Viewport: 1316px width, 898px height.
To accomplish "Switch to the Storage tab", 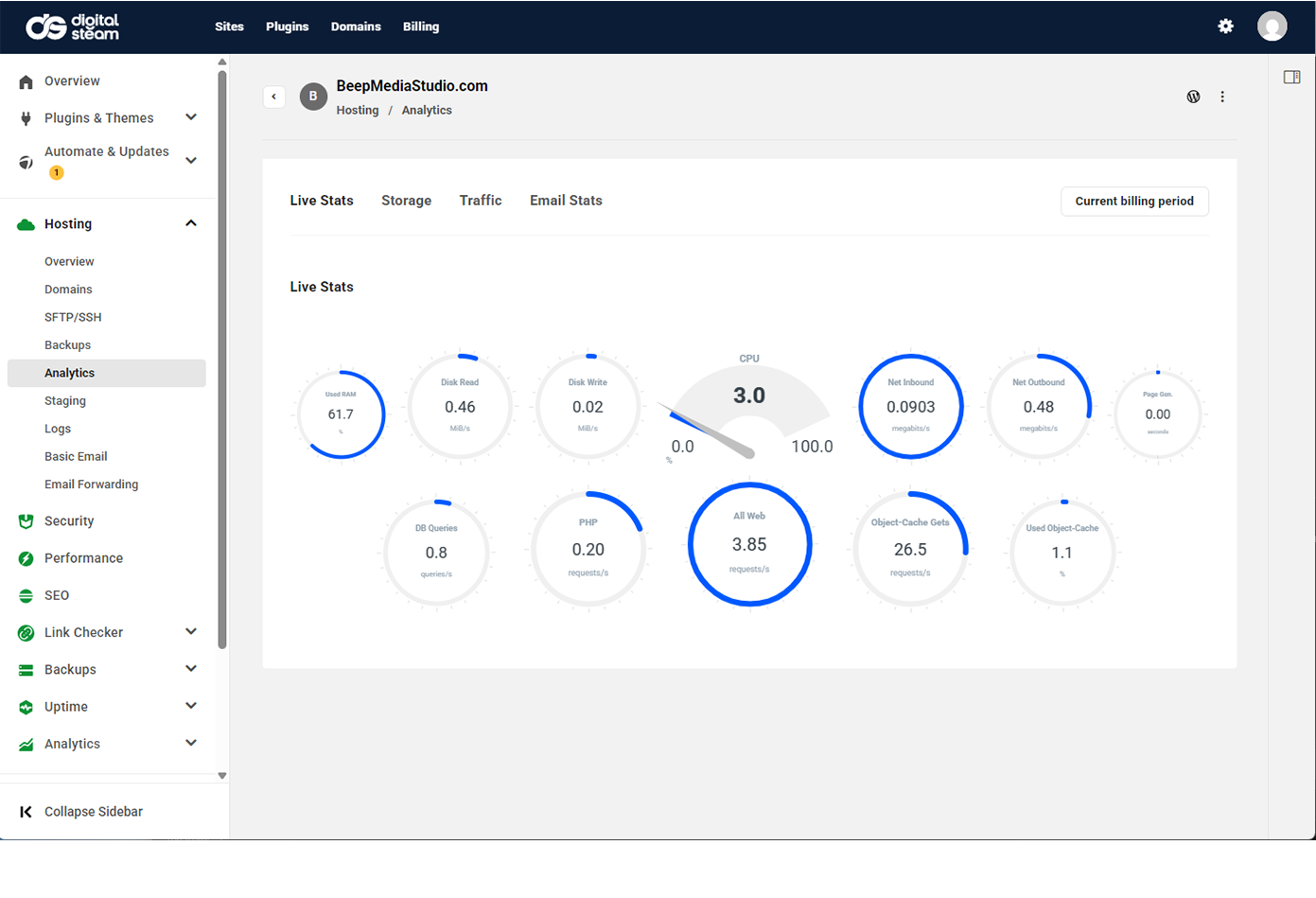I will (x=406, y=201).
